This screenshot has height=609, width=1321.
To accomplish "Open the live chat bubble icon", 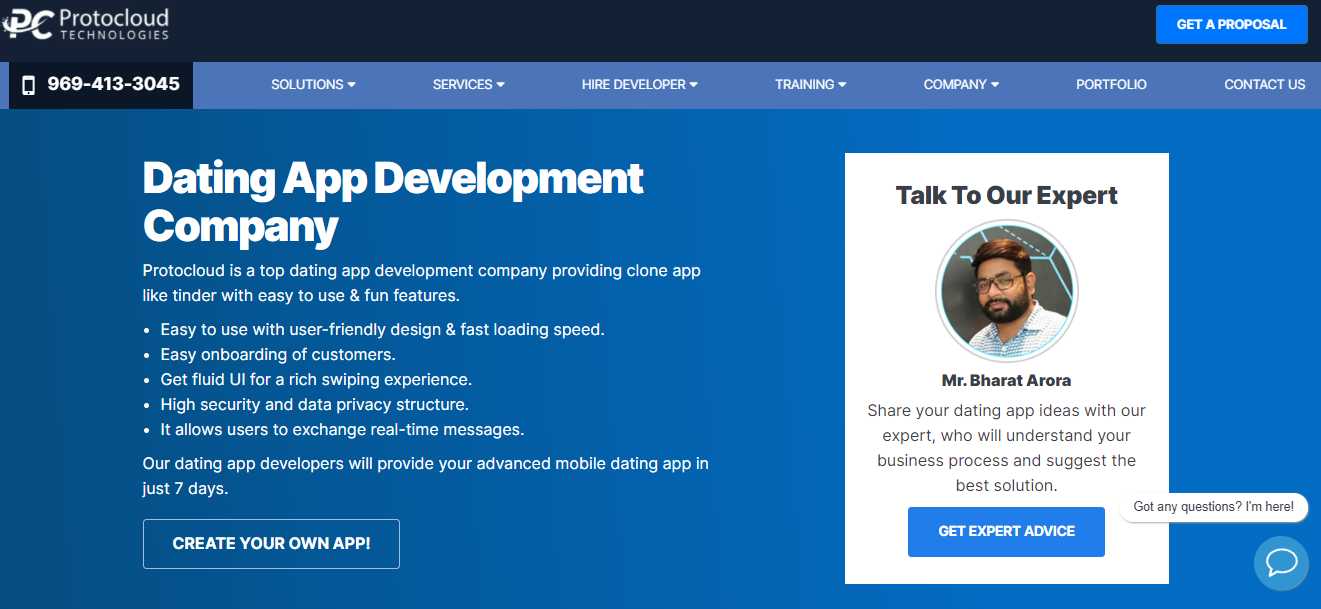I will (1281, 563).
